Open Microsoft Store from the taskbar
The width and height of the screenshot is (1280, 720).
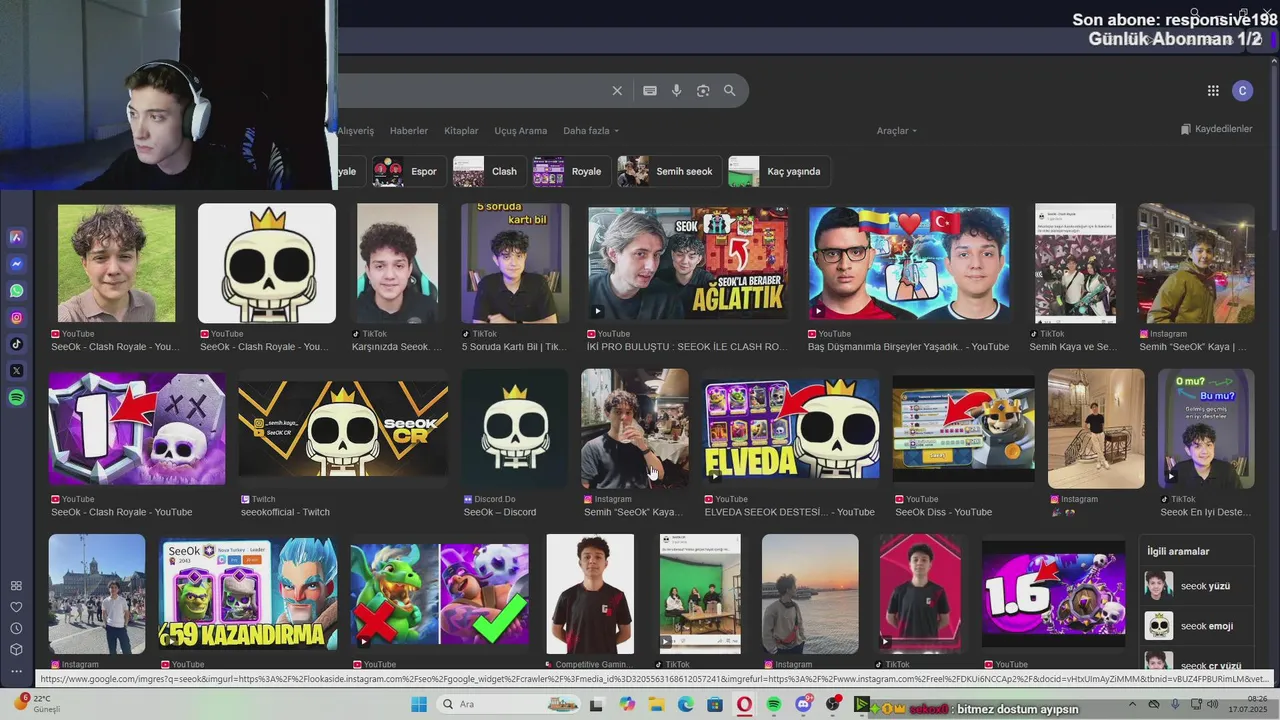coord(715,704)
